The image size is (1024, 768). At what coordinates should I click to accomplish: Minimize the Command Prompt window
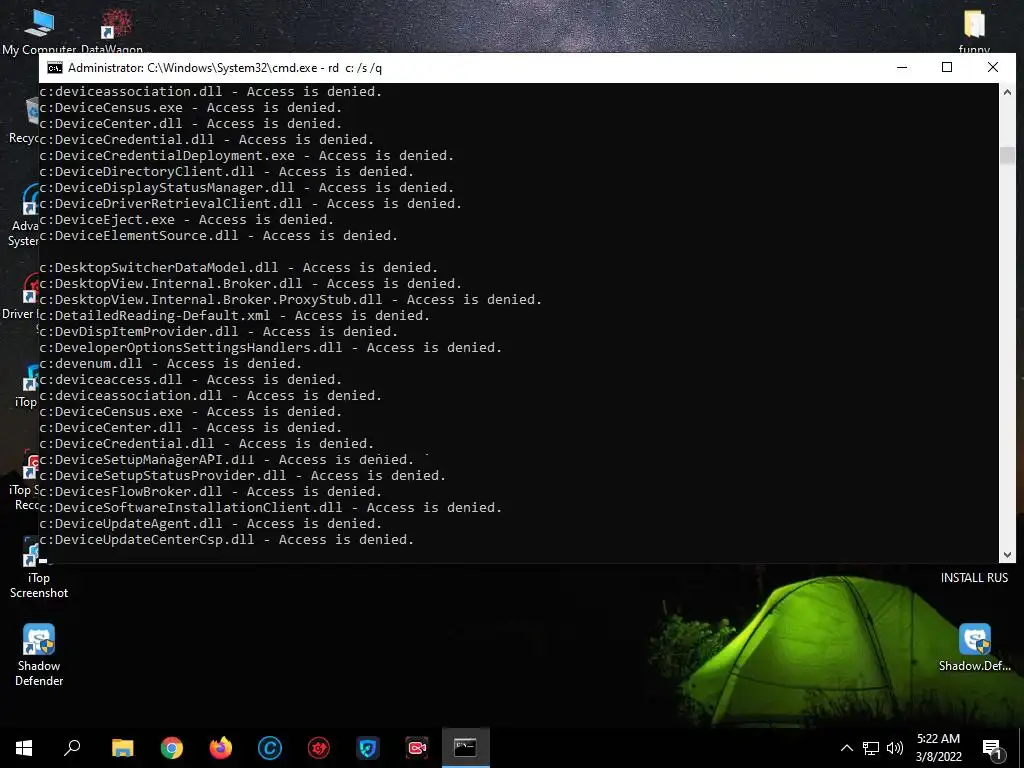coord(902,67)
